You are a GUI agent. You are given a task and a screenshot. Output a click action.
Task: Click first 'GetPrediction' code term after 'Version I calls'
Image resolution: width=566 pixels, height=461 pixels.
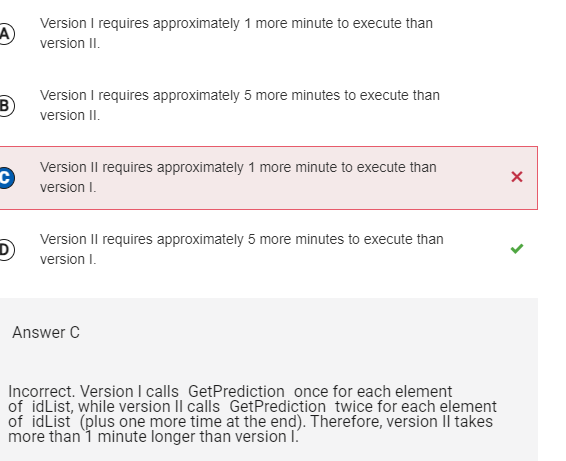(x=236, y=391)
